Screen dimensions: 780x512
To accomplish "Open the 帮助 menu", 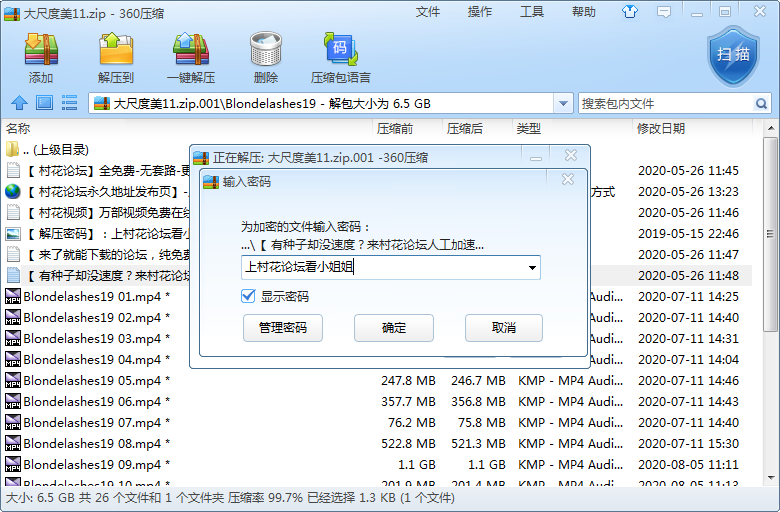I will (584, 11).
